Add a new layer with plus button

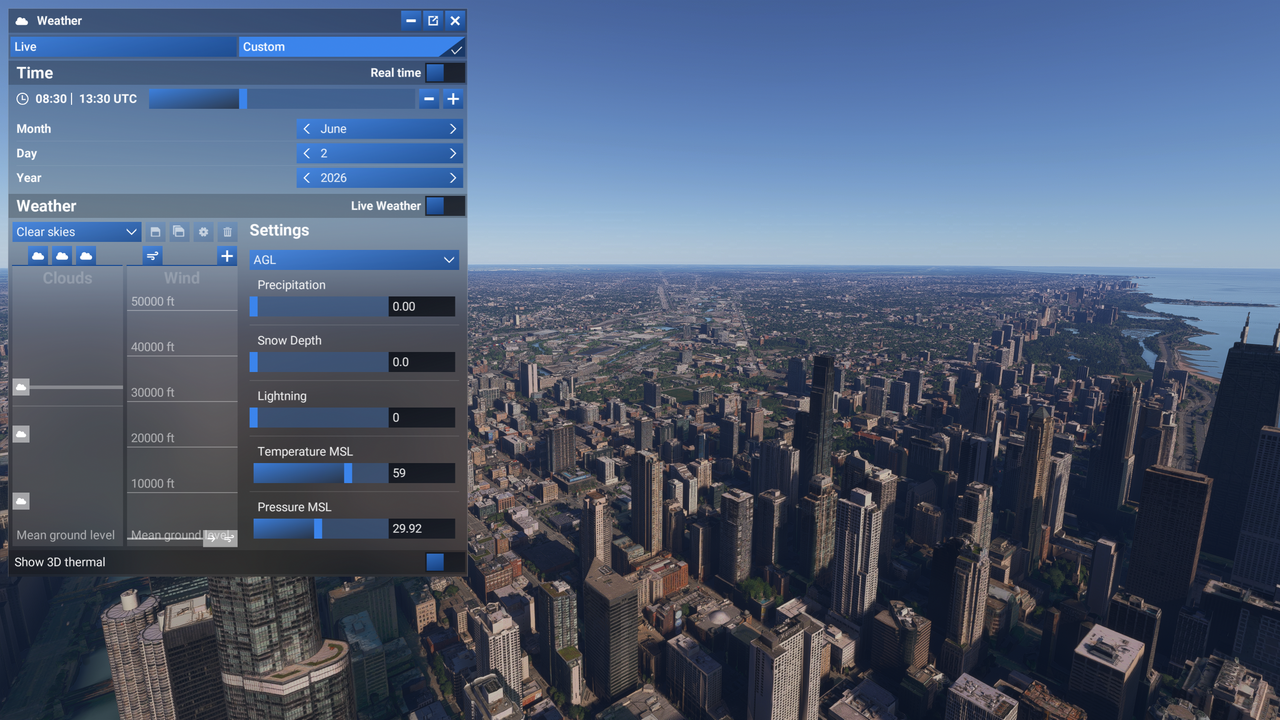[x=227, y=256]
